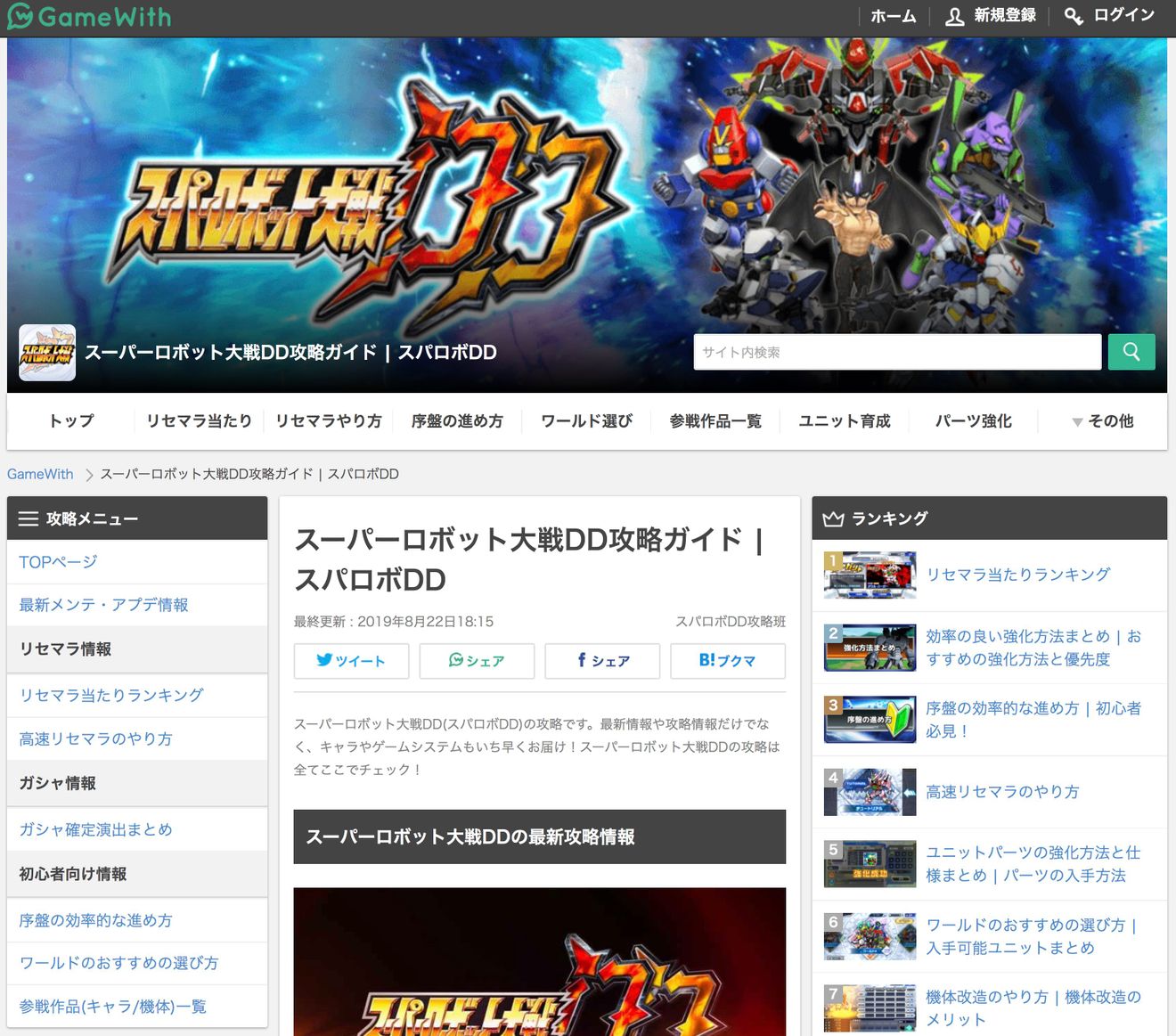The image size is (1176, 1036).
Task: Open ranking link 序盤の効率的な進め方
Action: tap(1033, 720)
